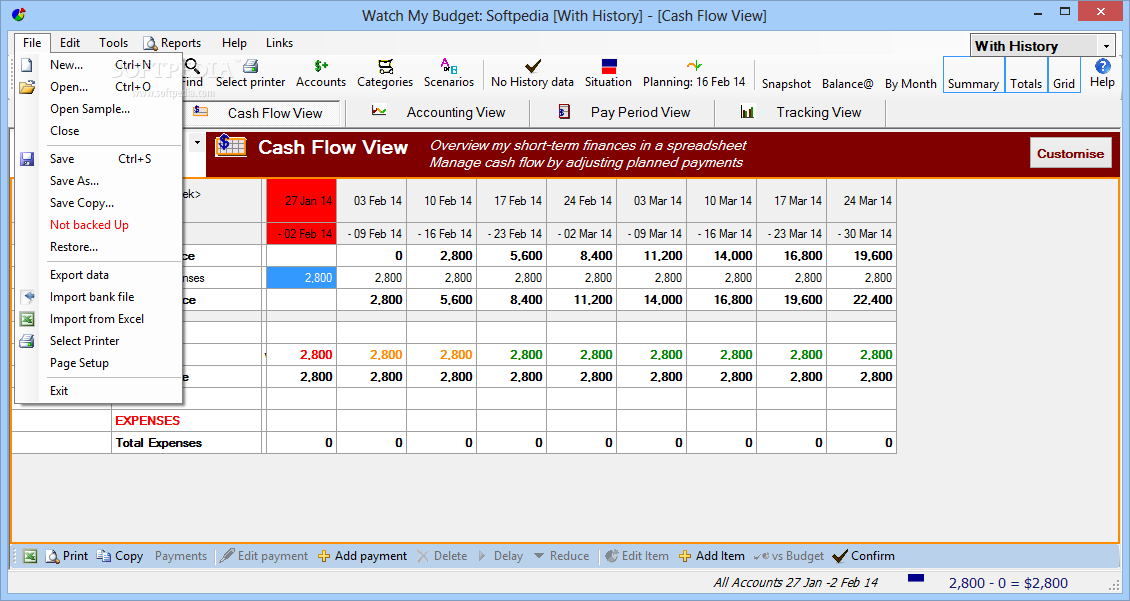1130x601 pixels.
Task: Switch to the Accounting View tab
Action: [438, 112]
